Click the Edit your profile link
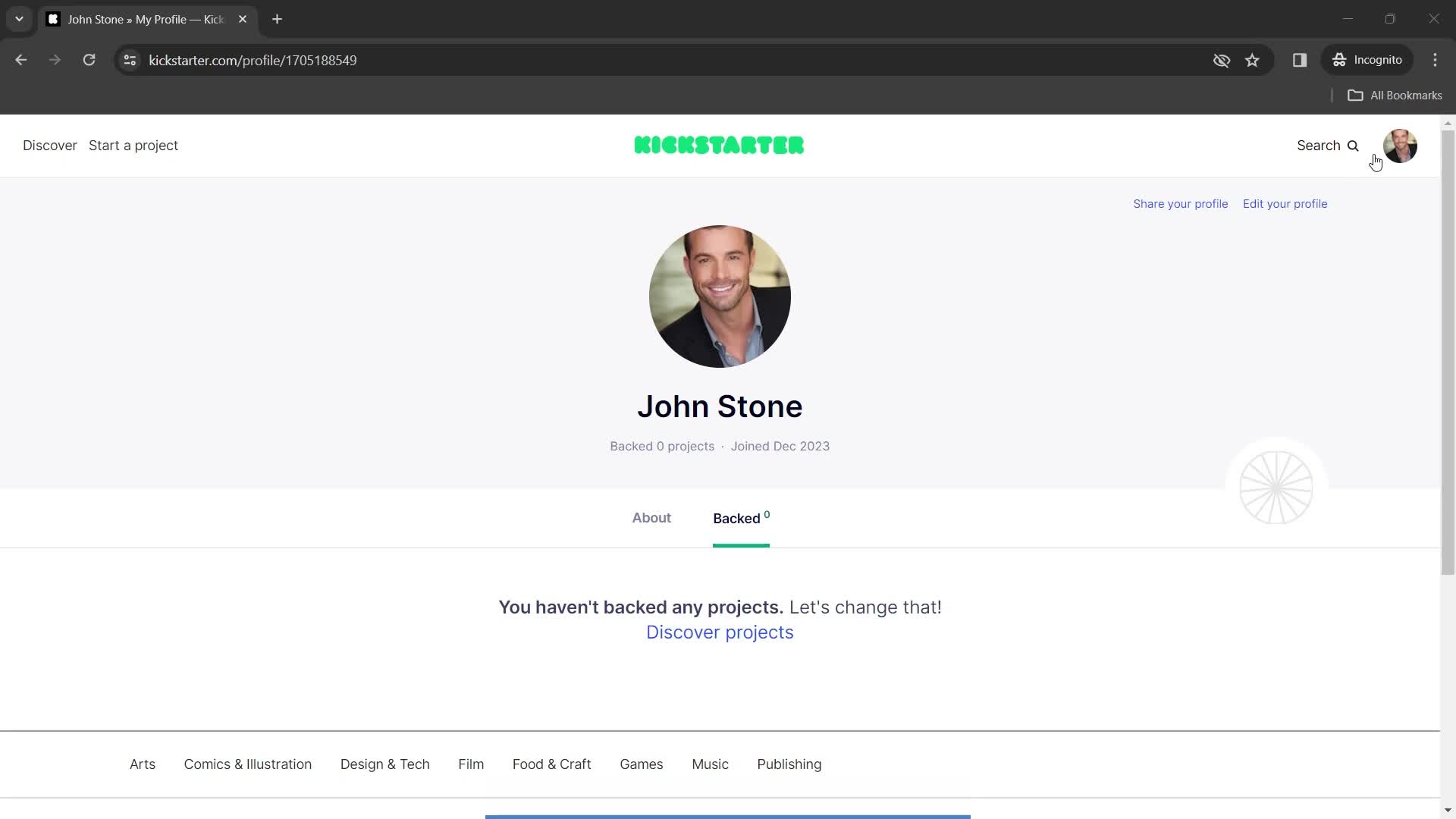 [1285, 203]
